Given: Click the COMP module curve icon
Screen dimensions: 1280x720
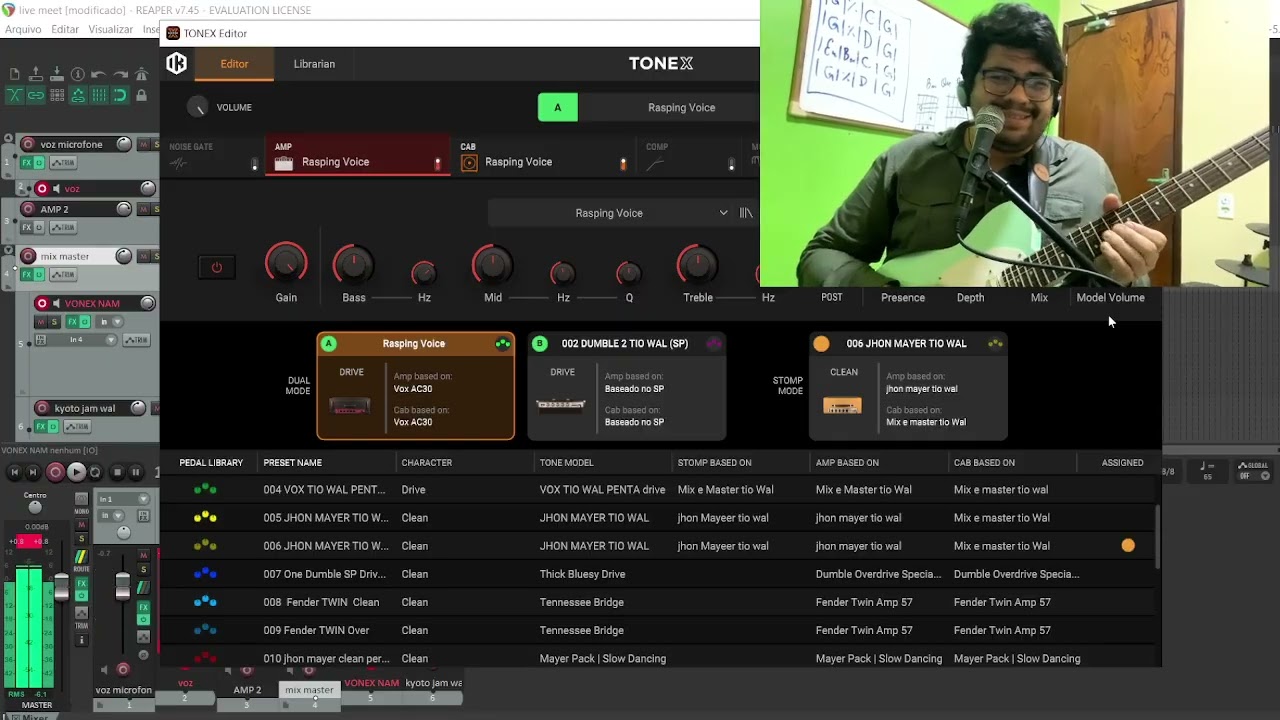Looking at the screenshot, I should [x=655, y=164].
